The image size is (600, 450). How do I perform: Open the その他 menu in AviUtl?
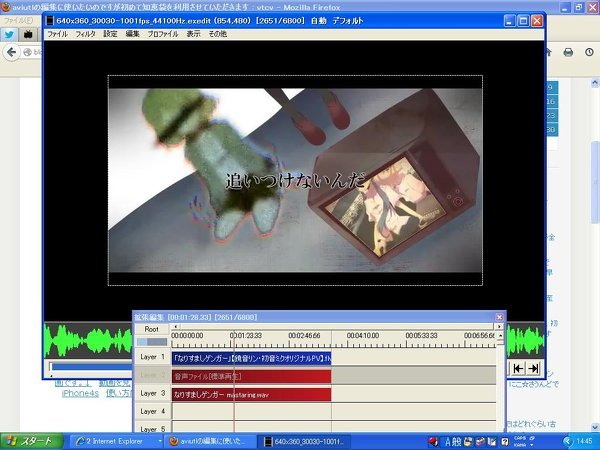click(218, 34)
